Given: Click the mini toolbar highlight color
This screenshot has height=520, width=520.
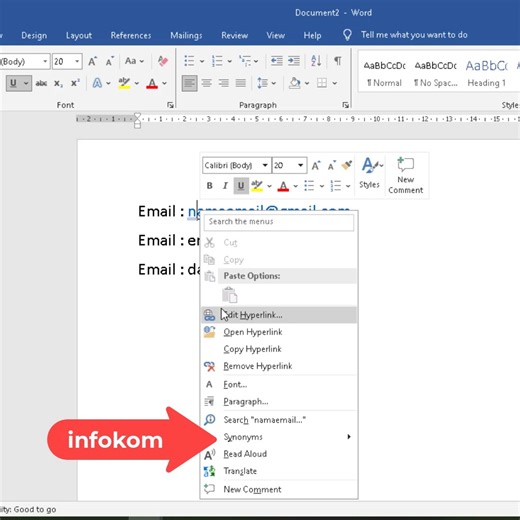Looking at the screenshot, I should click(257, 186).
